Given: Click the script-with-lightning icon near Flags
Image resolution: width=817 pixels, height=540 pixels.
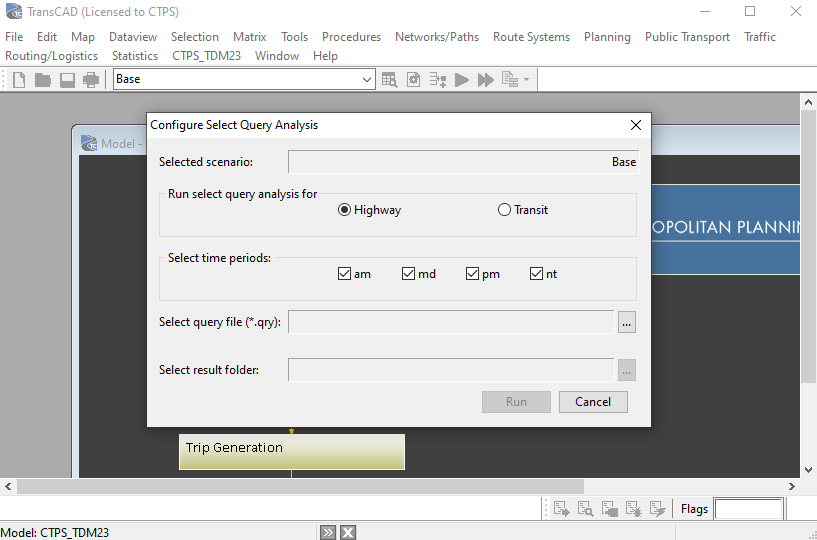Looking at the screenshot, I should pos(657,509).
